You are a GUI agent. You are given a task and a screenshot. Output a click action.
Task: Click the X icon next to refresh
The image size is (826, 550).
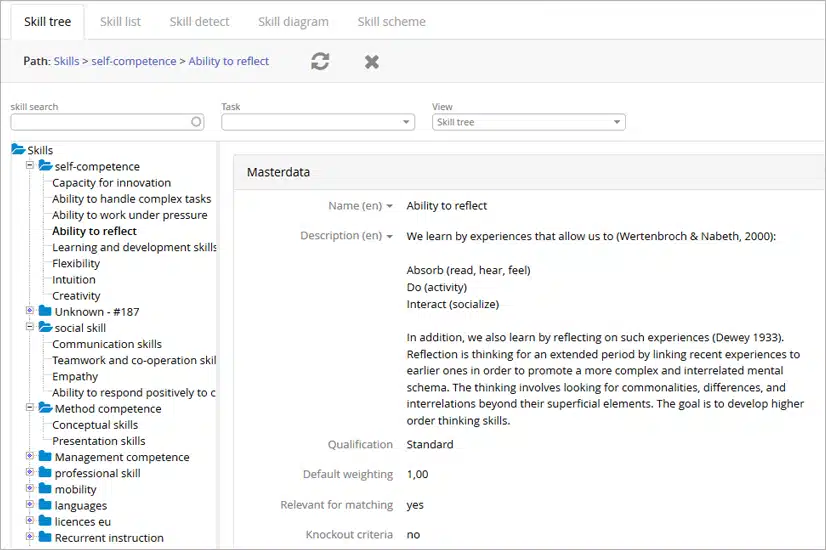click(372, 61)
